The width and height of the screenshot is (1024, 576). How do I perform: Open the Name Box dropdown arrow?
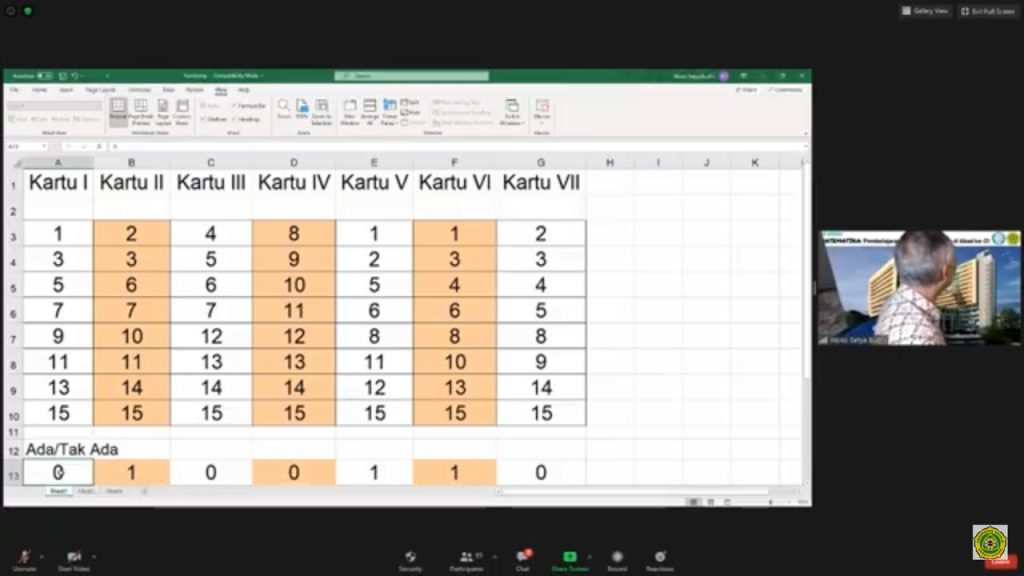coord(44,146)
